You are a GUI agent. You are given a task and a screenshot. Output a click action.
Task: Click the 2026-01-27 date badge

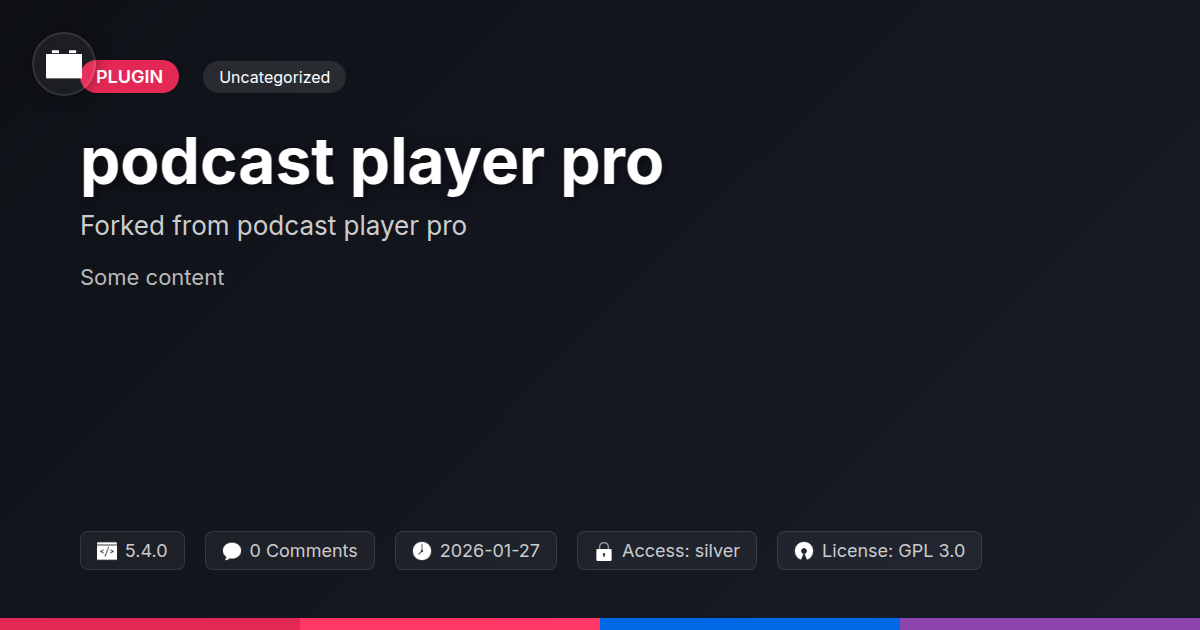pos(476,551)
